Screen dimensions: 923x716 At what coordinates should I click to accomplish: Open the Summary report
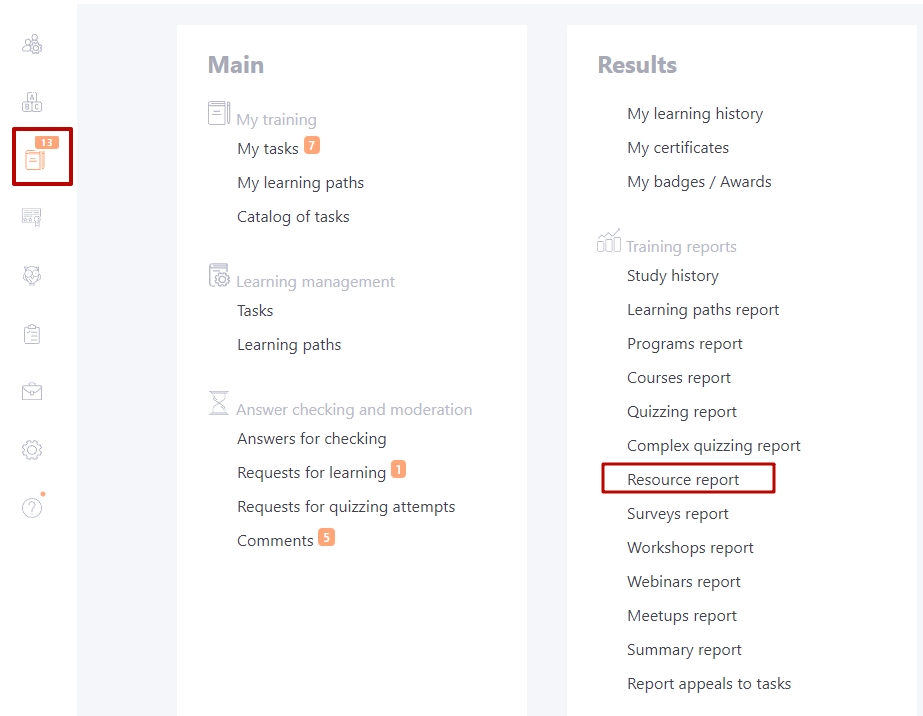pyautogui.click(x=684, y=649)
